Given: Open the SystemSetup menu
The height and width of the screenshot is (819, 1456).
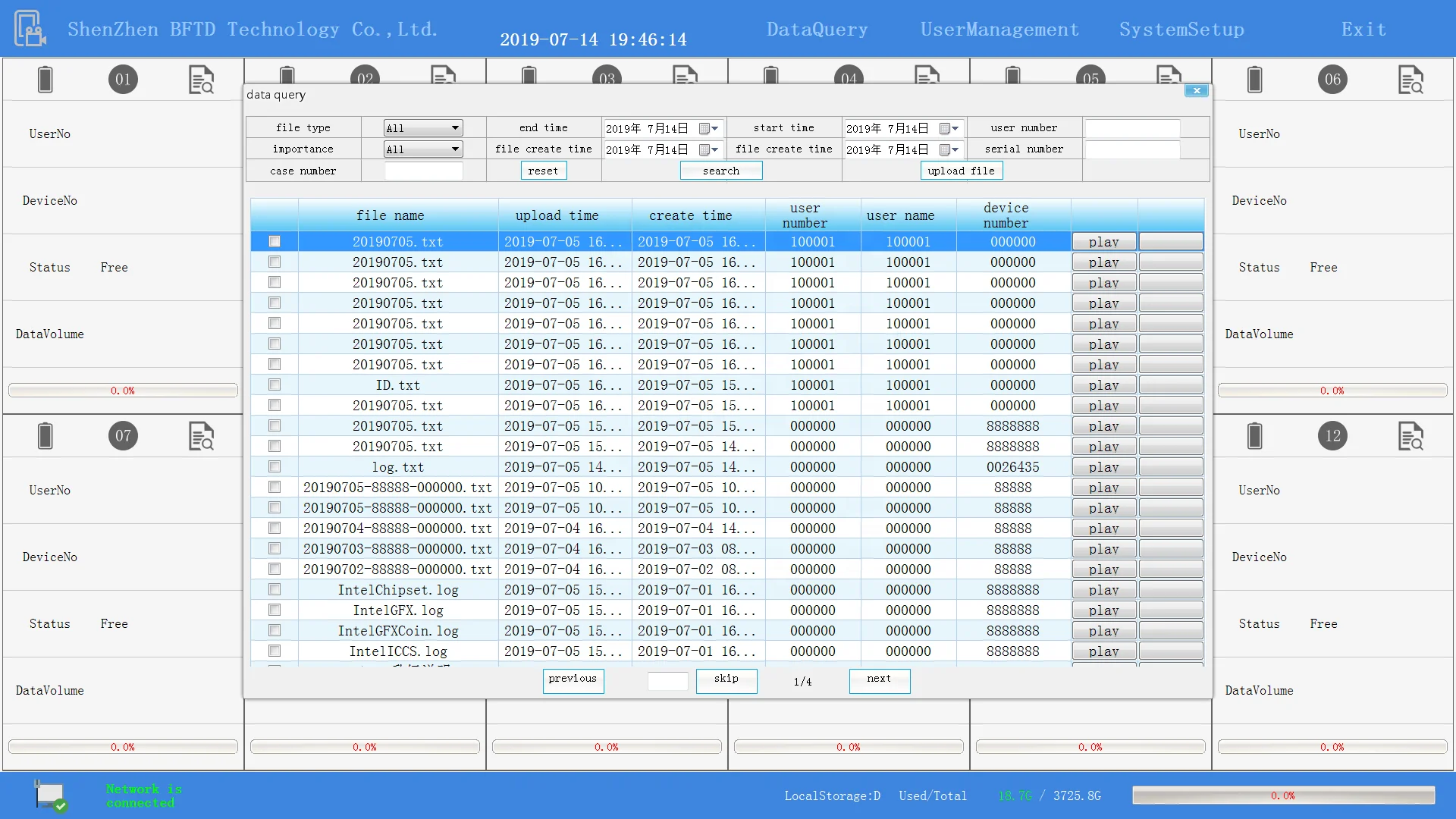Looking at the screenshot, I should (x=1181, y=30).
